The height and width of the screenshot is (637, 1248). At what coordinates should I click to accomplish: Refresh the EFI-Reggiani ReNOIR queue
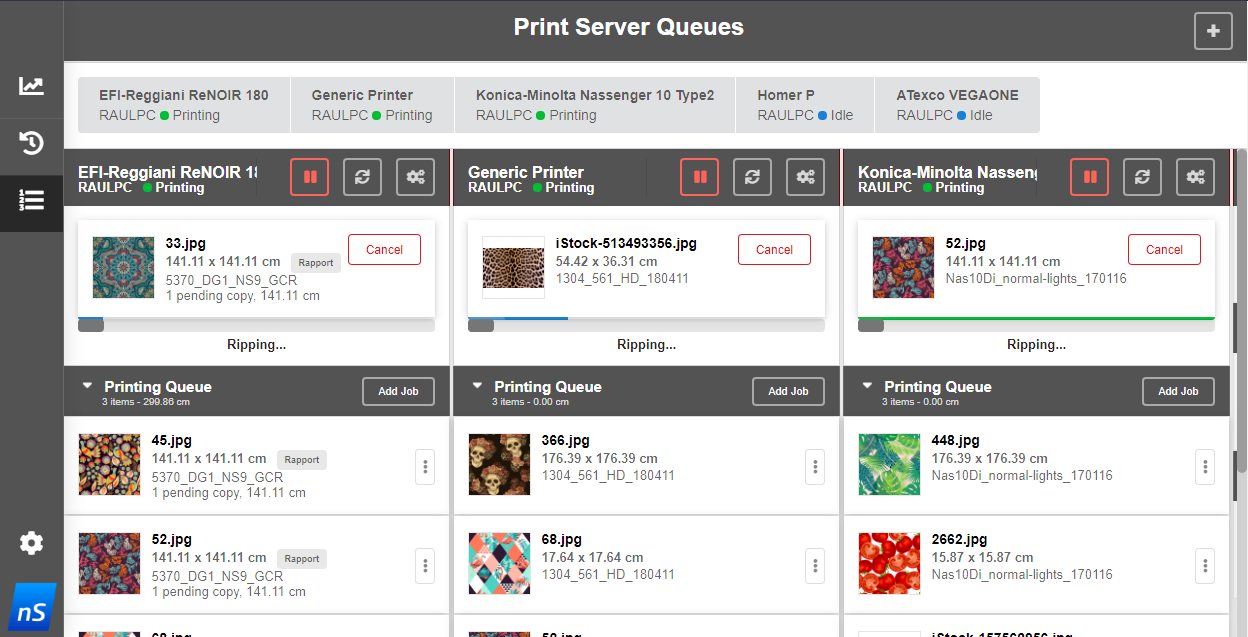[362, 177]
